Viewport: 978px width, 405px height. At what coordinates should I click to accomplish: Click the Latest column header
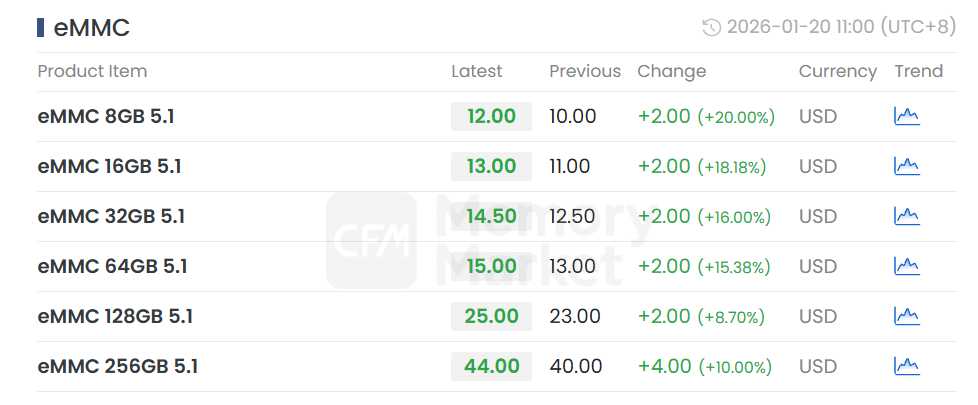click(x=477, y=71)
